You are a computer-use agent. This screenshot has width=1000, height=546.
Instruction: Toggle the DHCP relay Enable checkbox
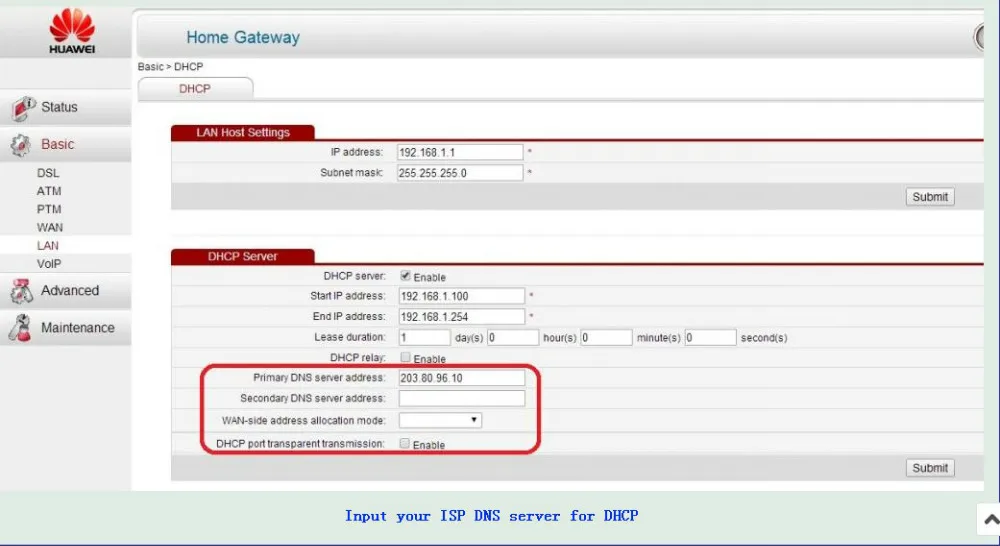point(405,357)
